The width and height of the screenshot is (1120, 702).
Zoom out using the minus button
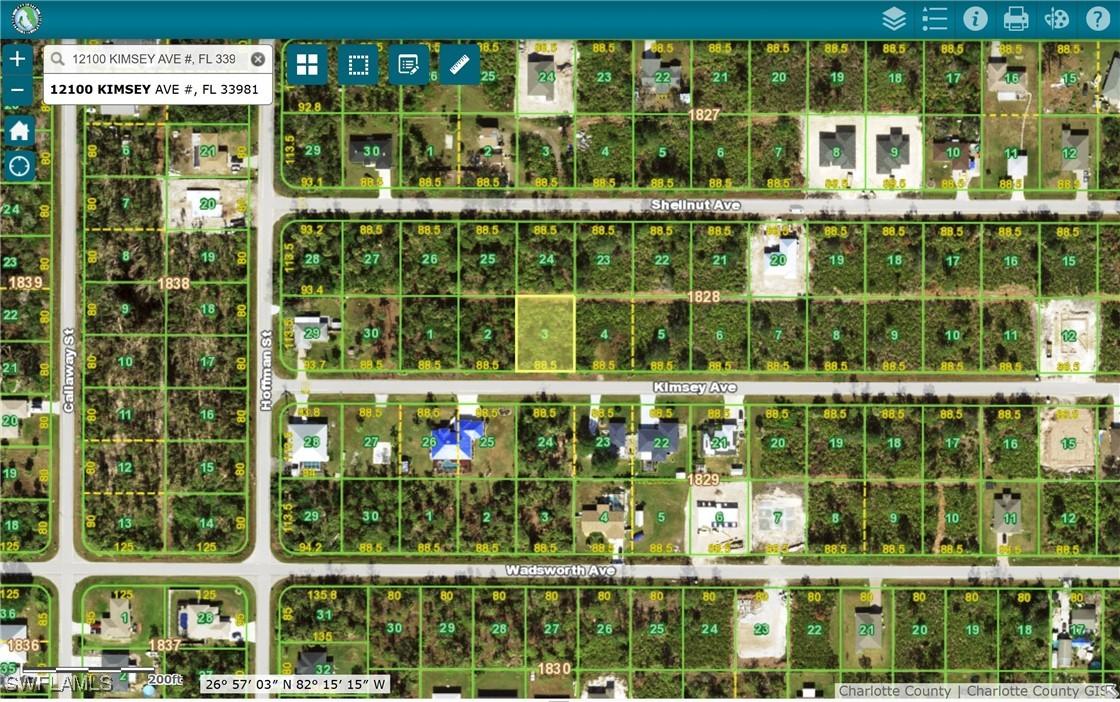coord(17,89)
